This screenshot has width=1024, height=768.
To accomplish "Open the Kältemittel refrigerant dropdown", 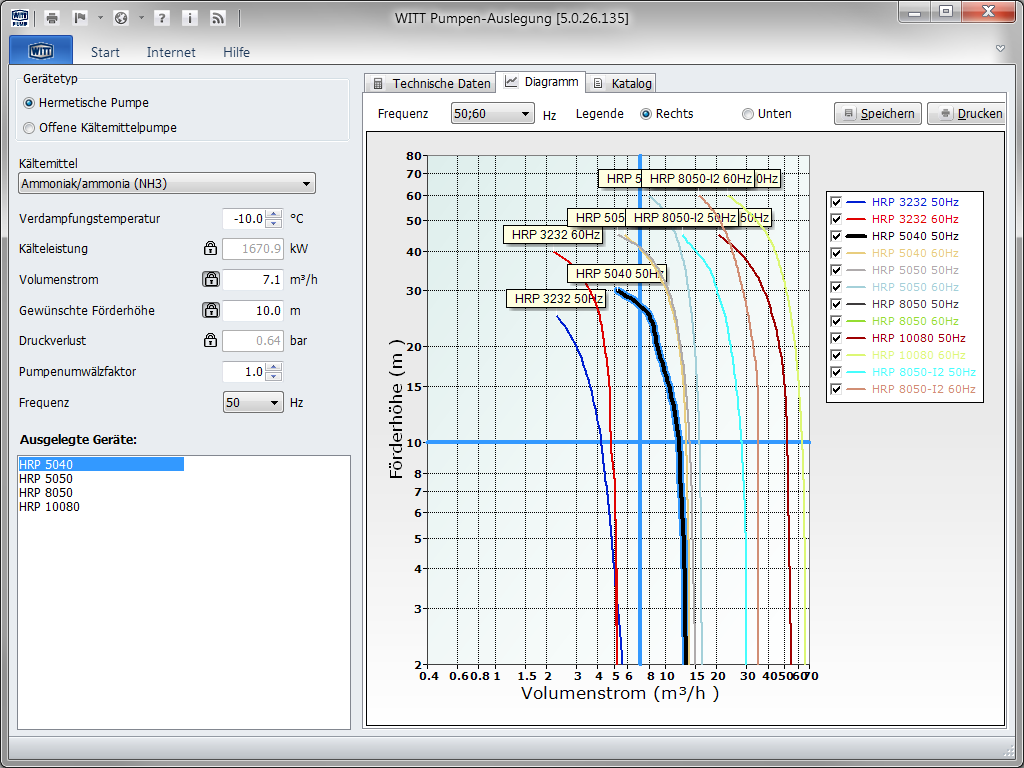I will click(167, 184).
